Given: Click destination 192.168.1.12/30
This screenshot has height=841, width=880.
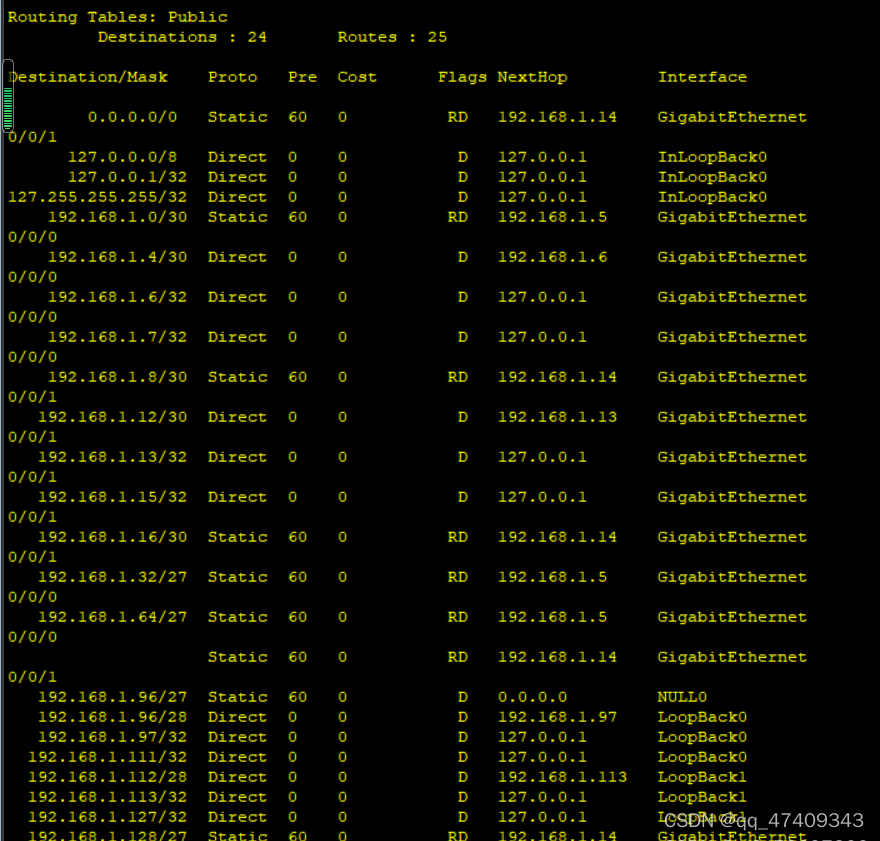Looking at the screenshot, I should (x=113, y=417).
